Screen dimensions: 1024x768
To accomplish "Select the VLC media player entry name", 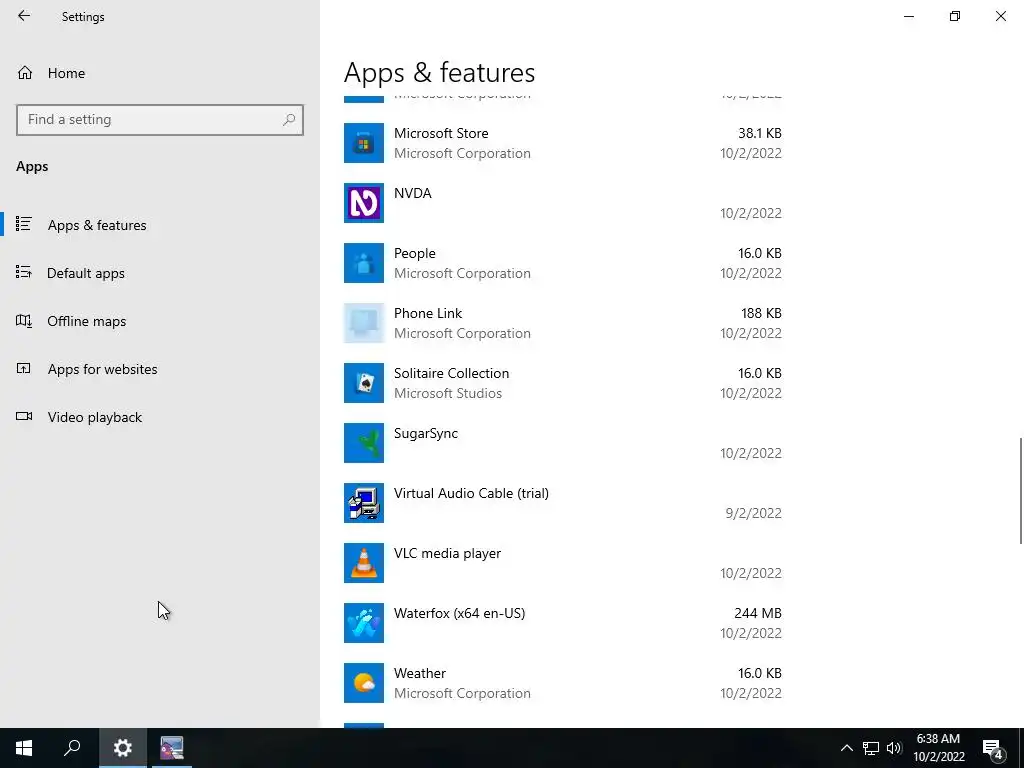I will point(447,553).
